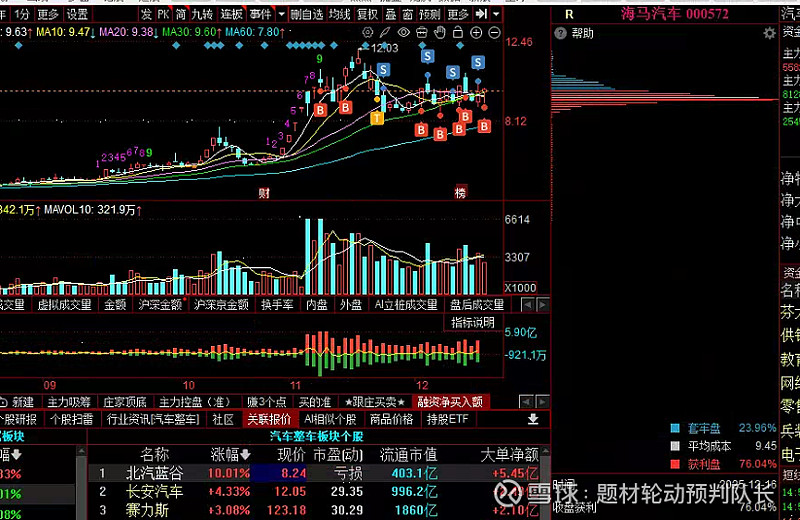Select the pen drawing tool icon
Image resolution: width=800 pixels, height=520 pixels.
point(385,33)
